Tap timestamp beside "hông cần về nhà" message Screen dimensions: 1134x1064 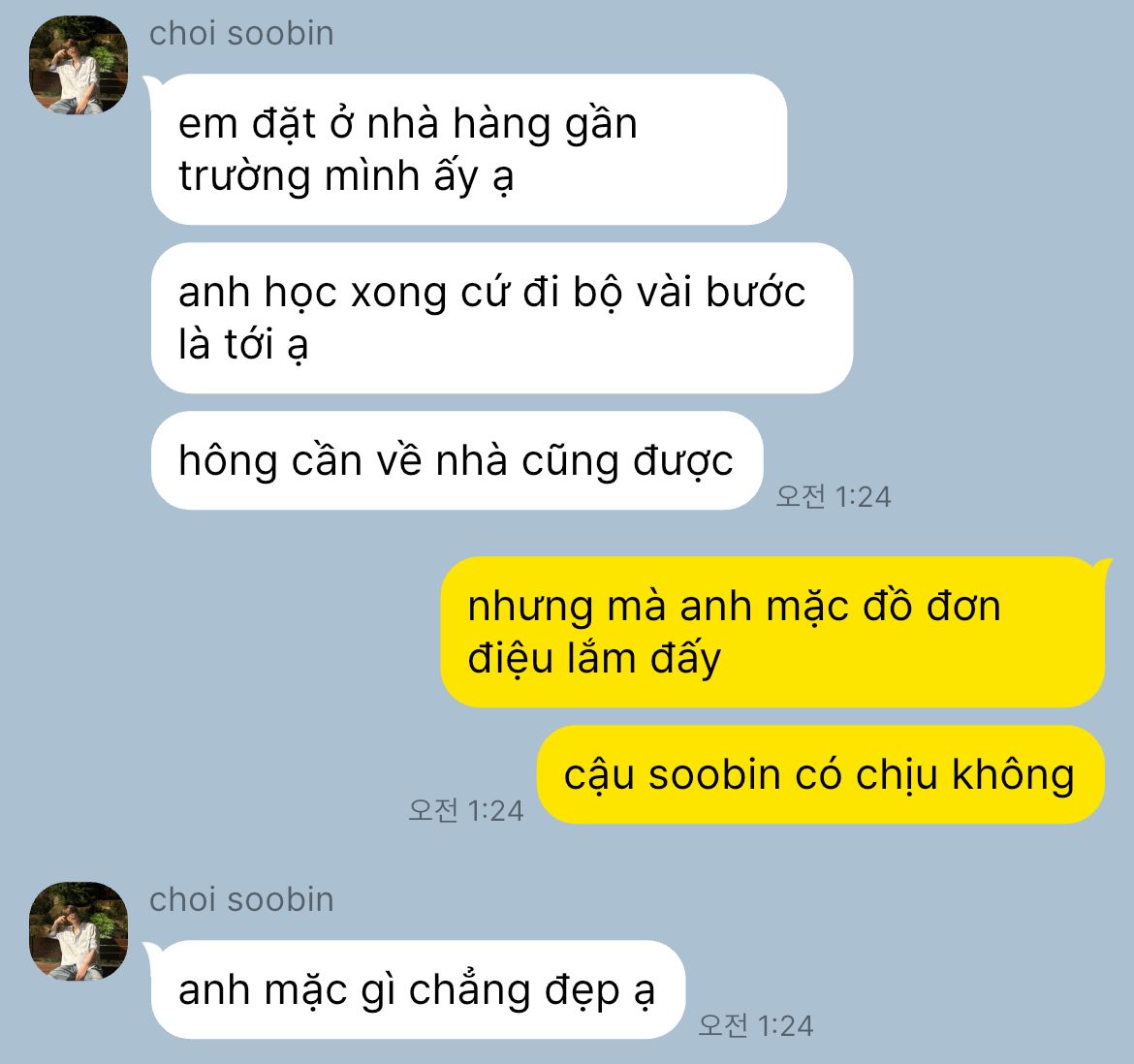pos(834,496)
